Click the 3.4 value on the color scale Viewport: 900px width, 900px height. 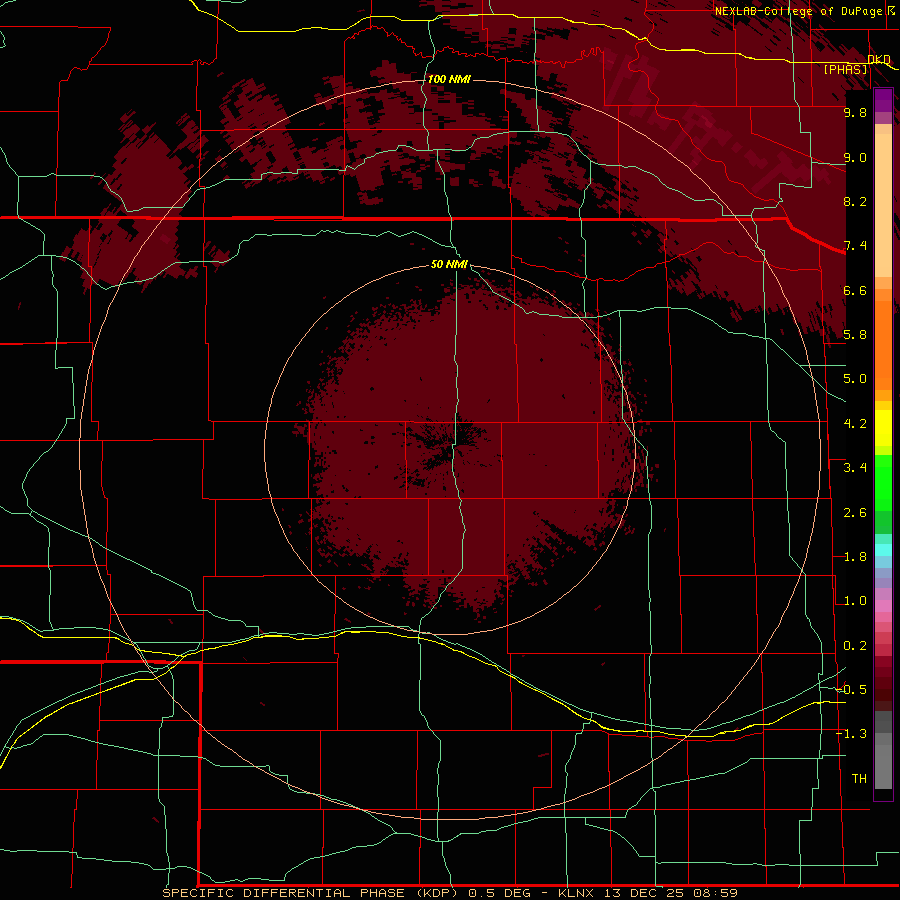point(855,468)
